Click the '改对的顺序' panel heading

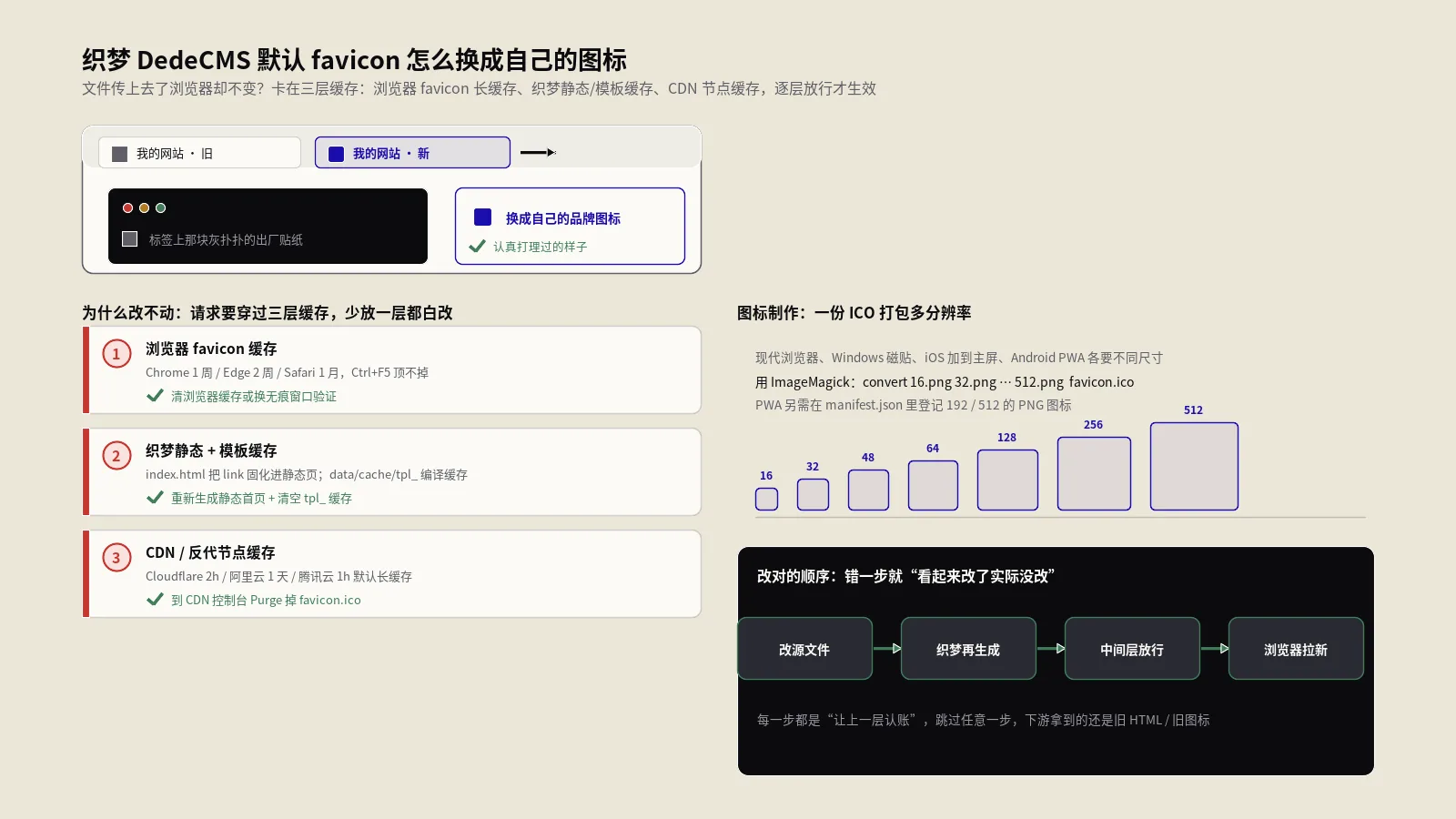pyautogui.click(x=905, y=576)
